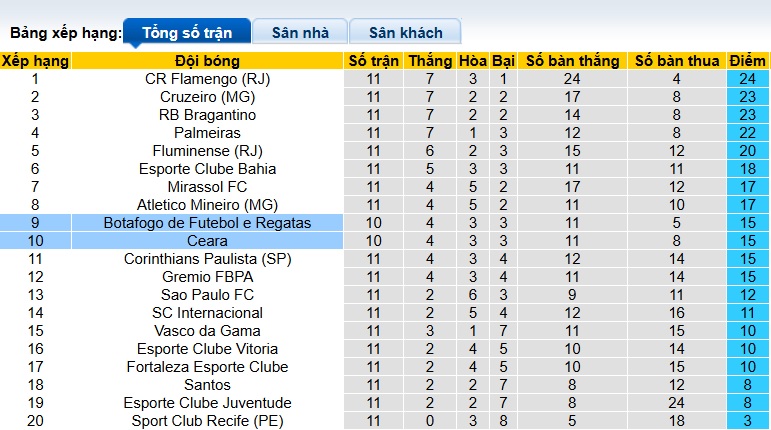This screenshot has height=430, width=771.
Task: Click Sao Paulo FC team name
Action: pyautogui.click(x=207, y=295)
